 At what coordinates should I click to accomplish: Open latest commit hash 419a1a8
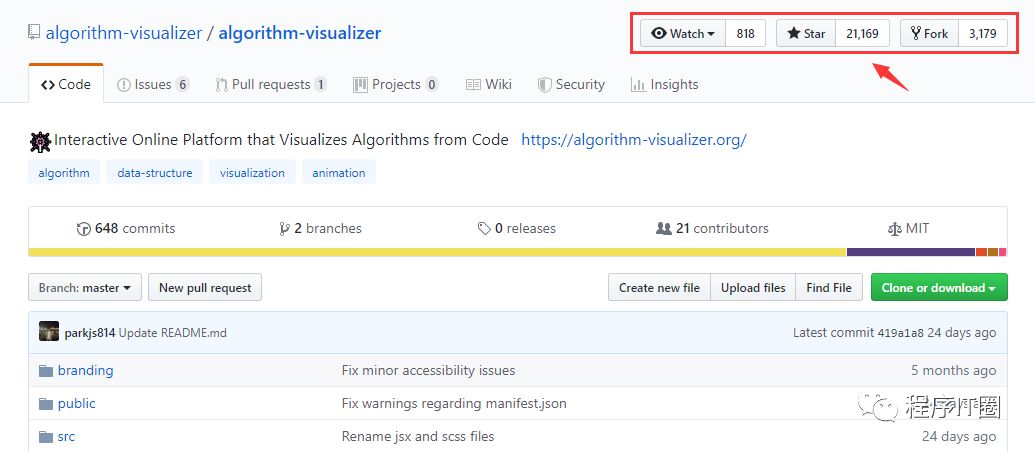coord(900,333)
